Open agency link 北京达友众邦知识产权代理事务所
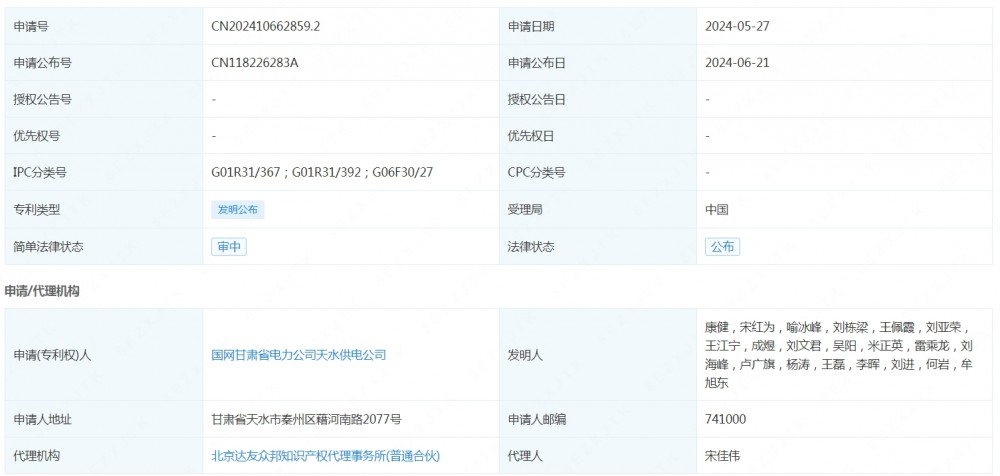 tap(324, 456)
